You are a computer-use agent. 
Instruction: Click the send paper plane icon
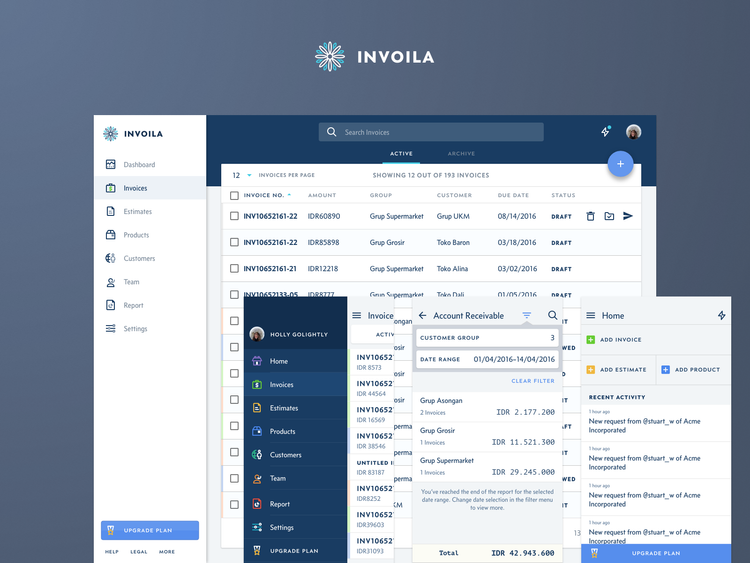pyautogui.click(x=628, y=216)
